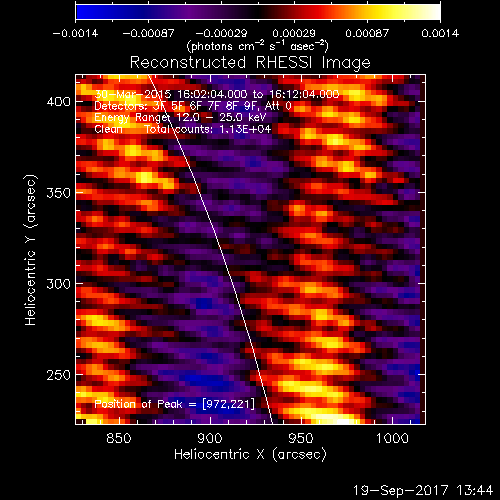The image size is (500, 500).
Task: Click the X axis tick label 850
Action: click(119, 438)
